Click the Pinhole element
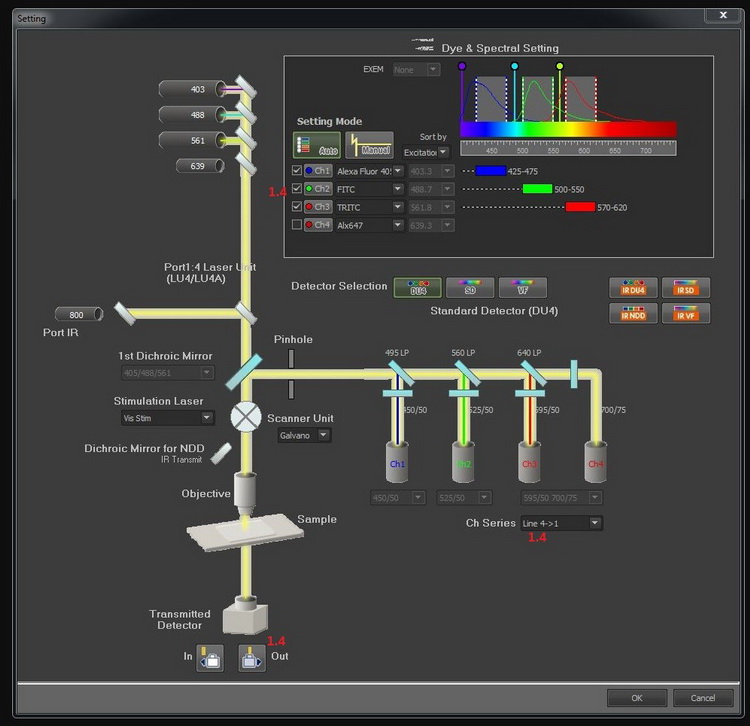The height and width of the screenshot is (726, 750). pyautogui.click(x=291, y=374)
